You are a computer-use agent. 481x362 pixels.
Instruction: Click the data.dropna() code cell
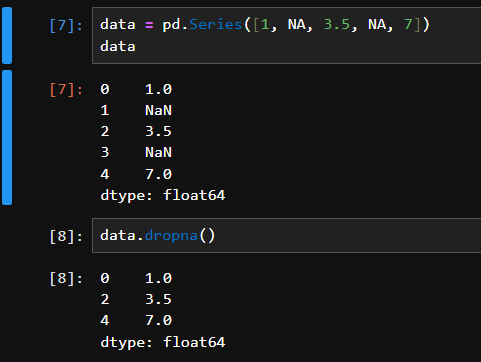pos(287,236)
